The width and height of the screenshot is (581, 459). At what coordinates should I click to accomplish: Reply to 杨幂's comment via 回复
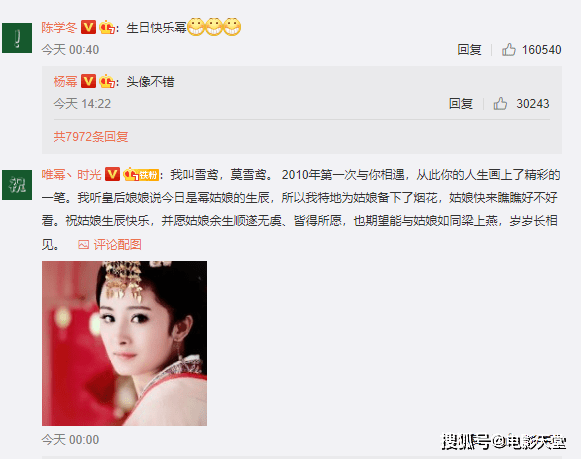461,104
